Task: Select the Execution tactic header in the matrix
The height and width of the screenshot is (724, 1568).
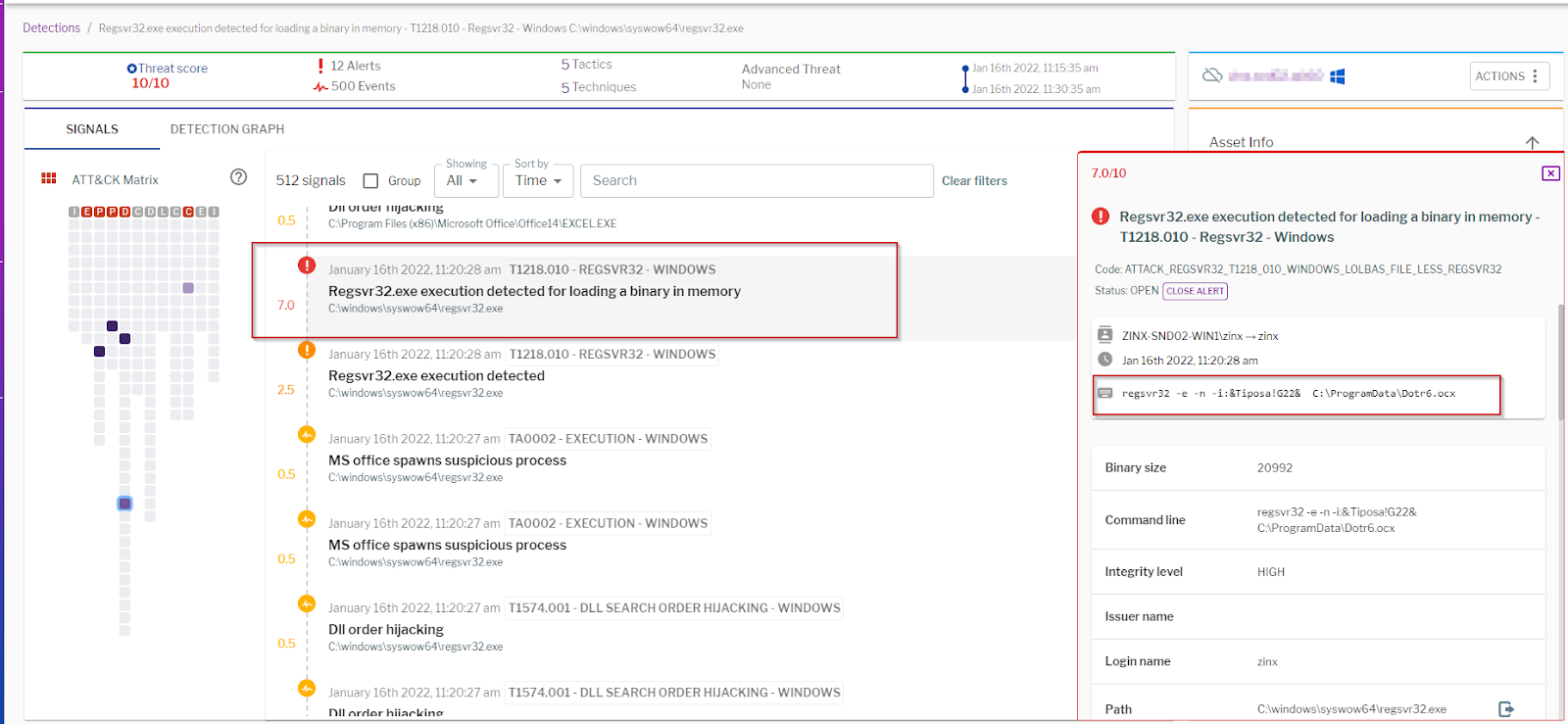Action: [87, 212]
